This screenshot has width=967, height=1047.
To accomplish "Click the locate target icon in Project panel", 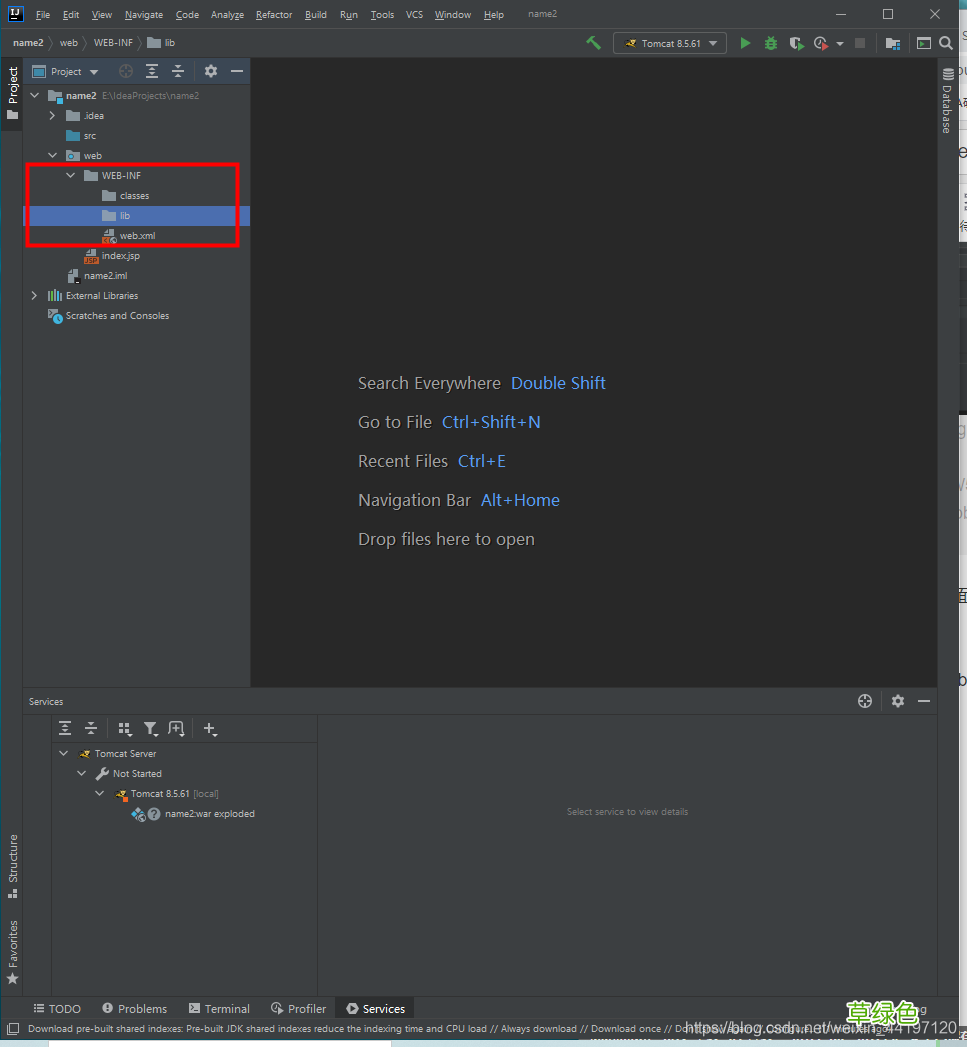I will (x=126, y=71).
